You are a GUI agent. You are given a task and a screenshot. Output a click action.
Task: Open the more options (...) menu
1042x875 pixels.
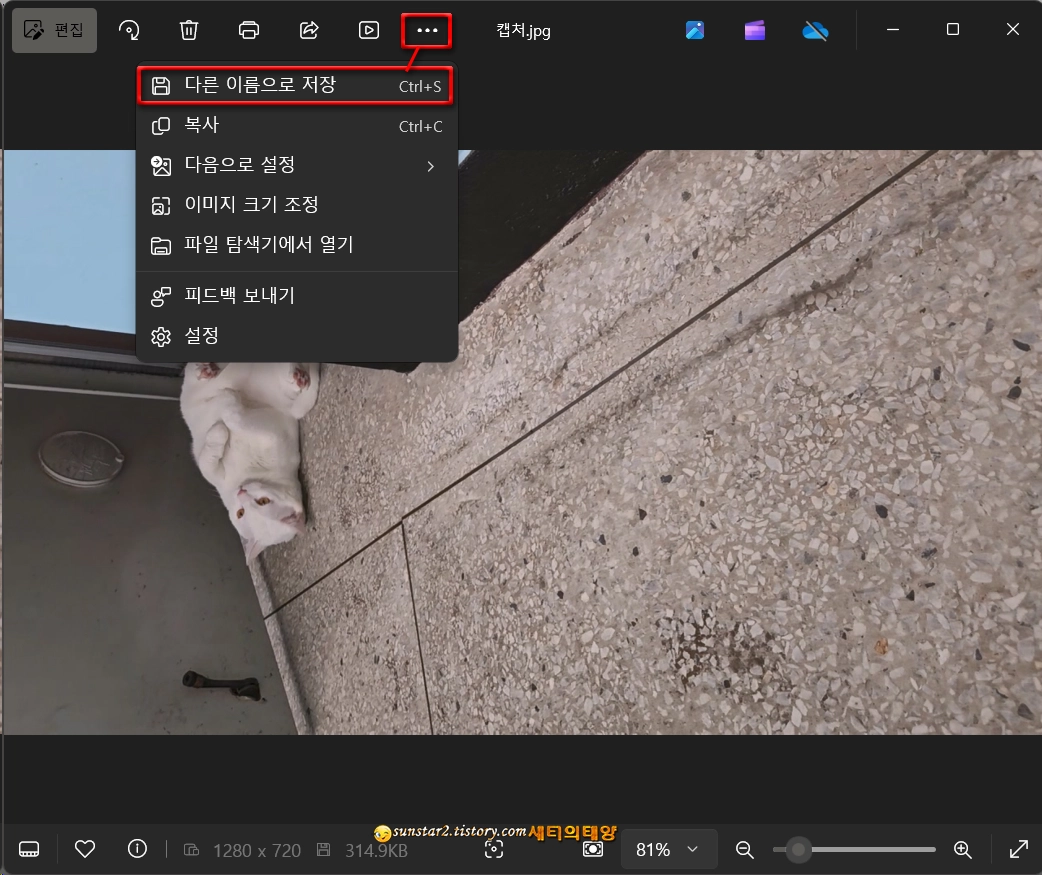[x=427, y=29]
